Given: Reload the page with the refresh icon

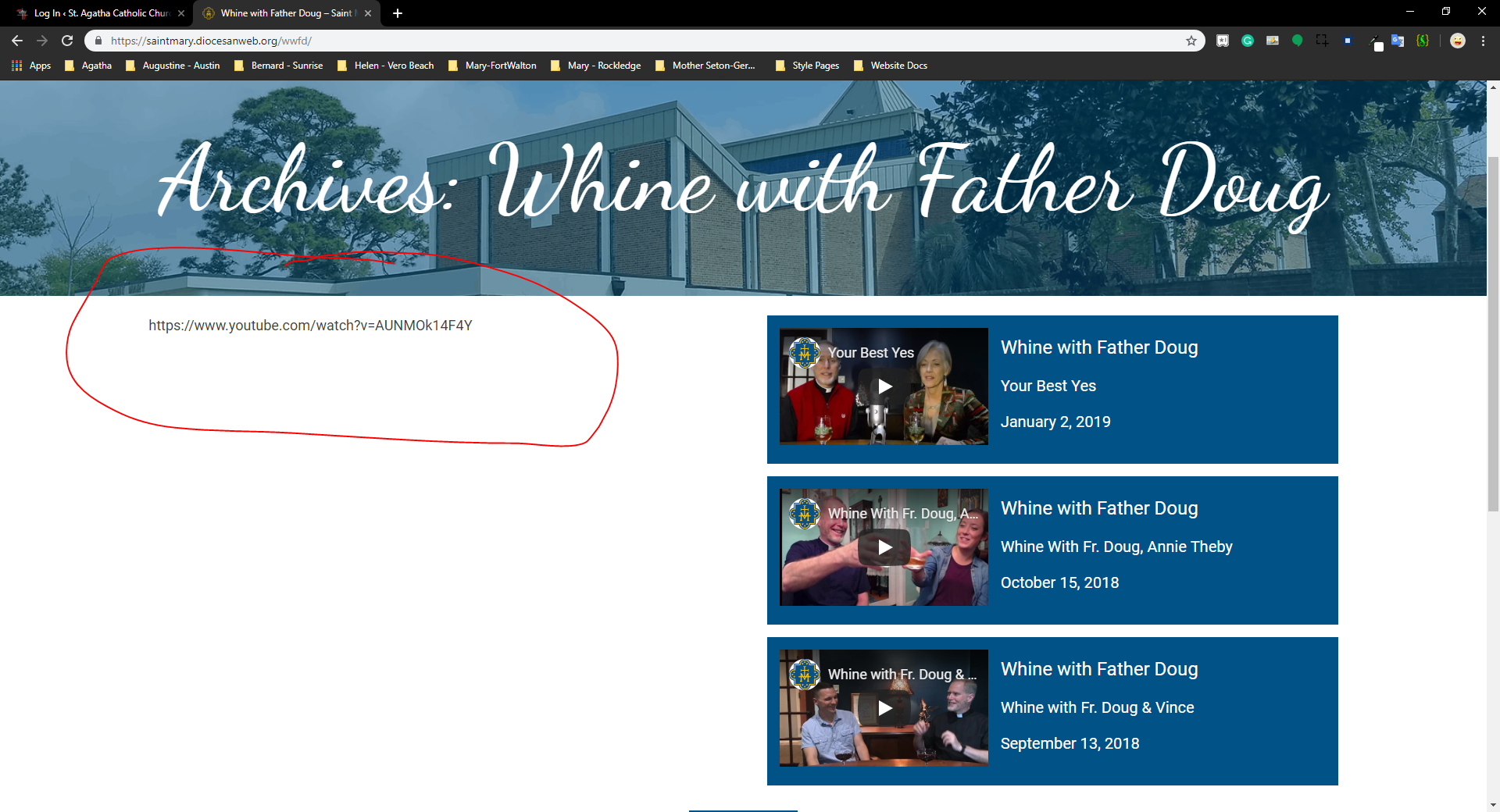Looking at the screenshot, I should 67,41.
